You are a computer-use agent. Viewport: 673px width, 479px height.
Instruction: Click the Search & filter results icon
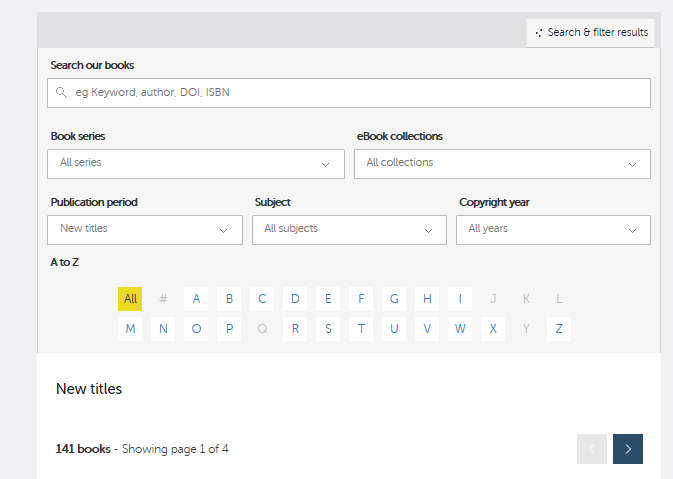click(539, 33)
